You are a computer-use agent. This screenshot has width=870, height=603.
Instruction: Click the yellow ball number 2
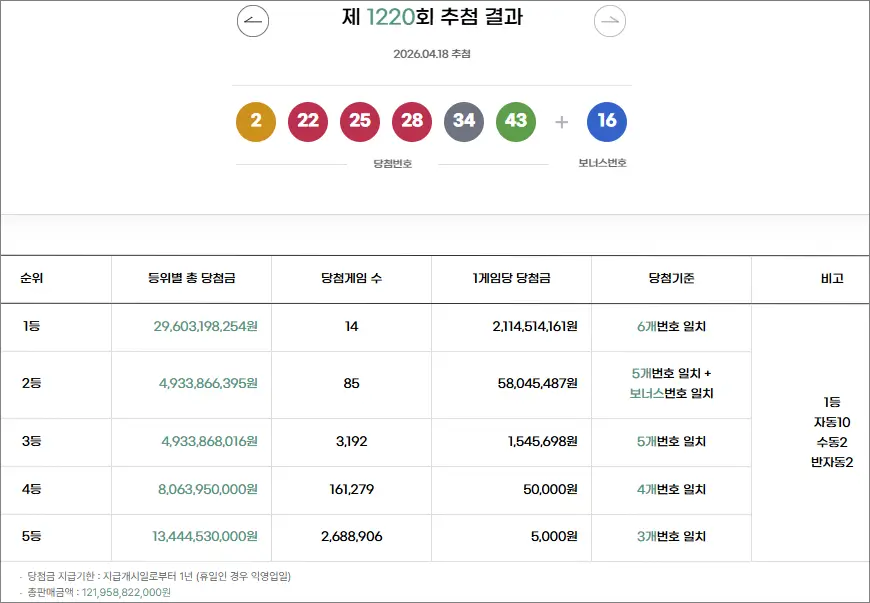click(x=256, y=122)
